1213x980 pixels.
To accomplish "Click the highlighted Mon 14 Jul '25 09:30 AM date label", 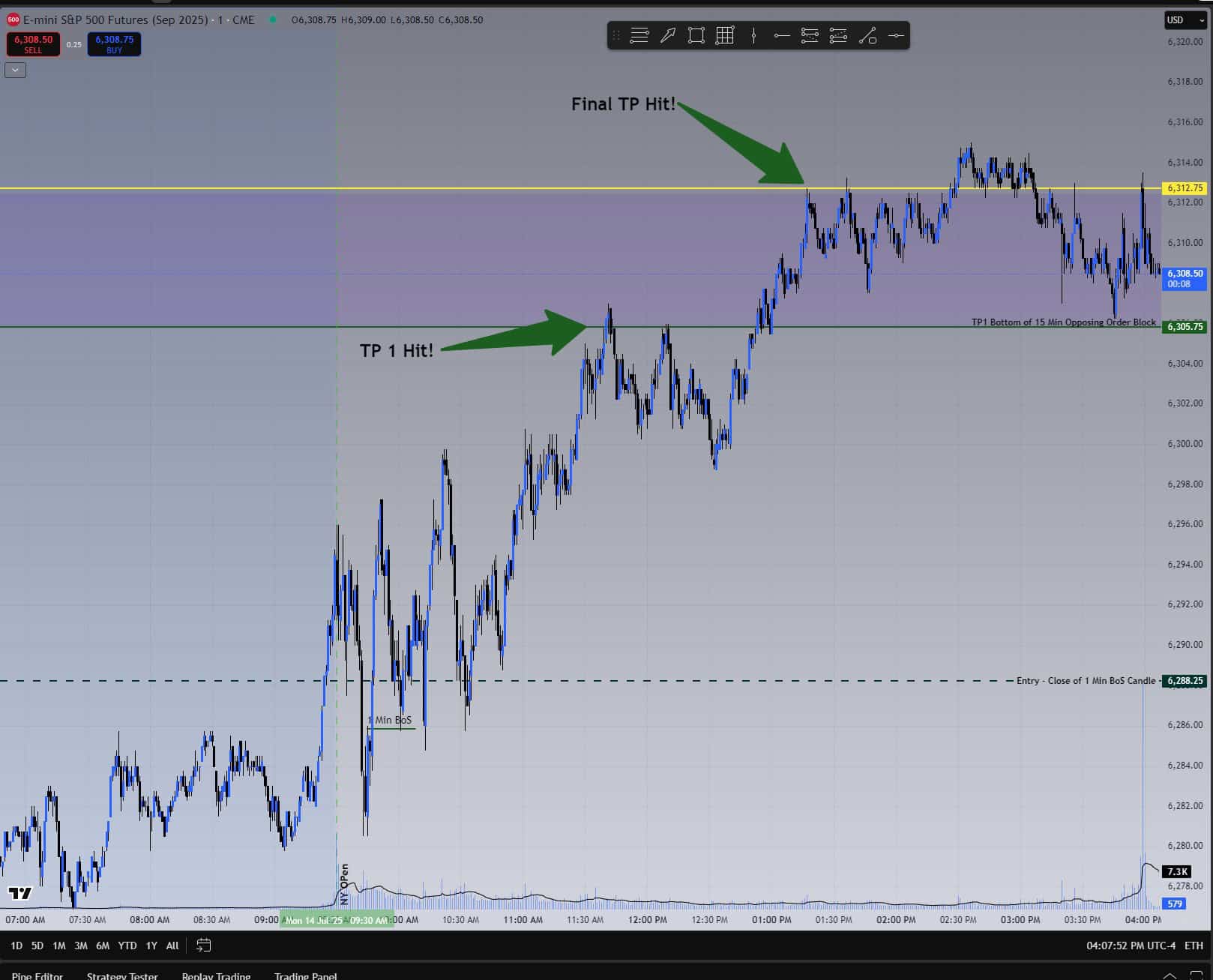I will coord(336,920).
